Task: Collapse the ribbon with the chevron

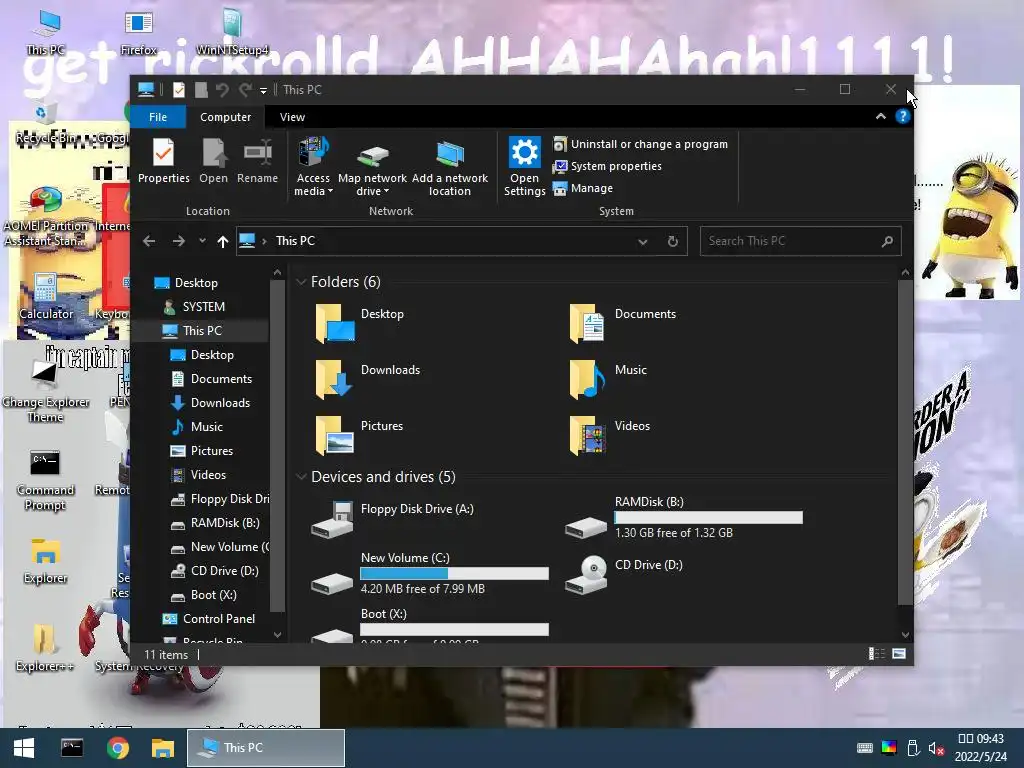Action: coord(880,116)
